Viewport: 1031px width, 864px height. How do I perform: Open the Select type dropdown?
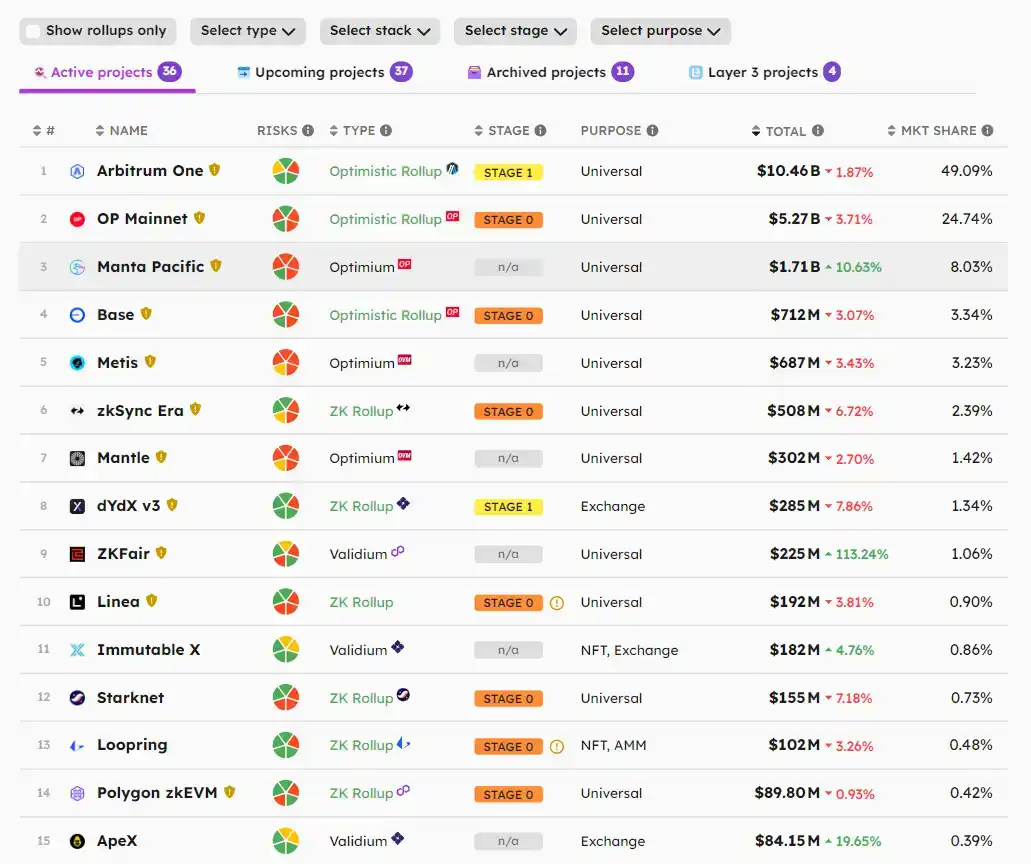(248, 31)
